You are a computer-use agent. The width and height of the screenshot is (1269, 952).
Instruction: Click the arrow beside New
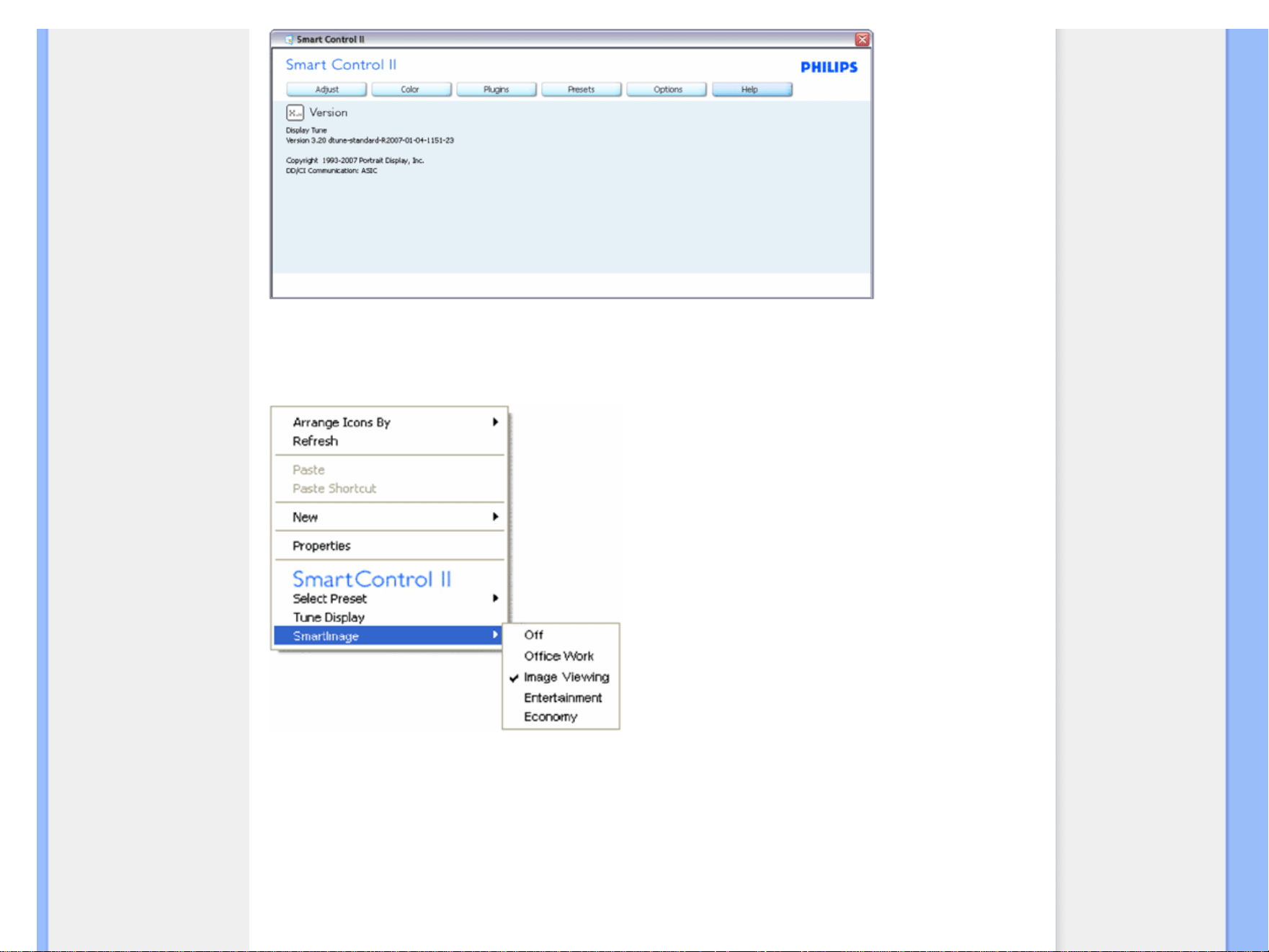click(495, 517)
